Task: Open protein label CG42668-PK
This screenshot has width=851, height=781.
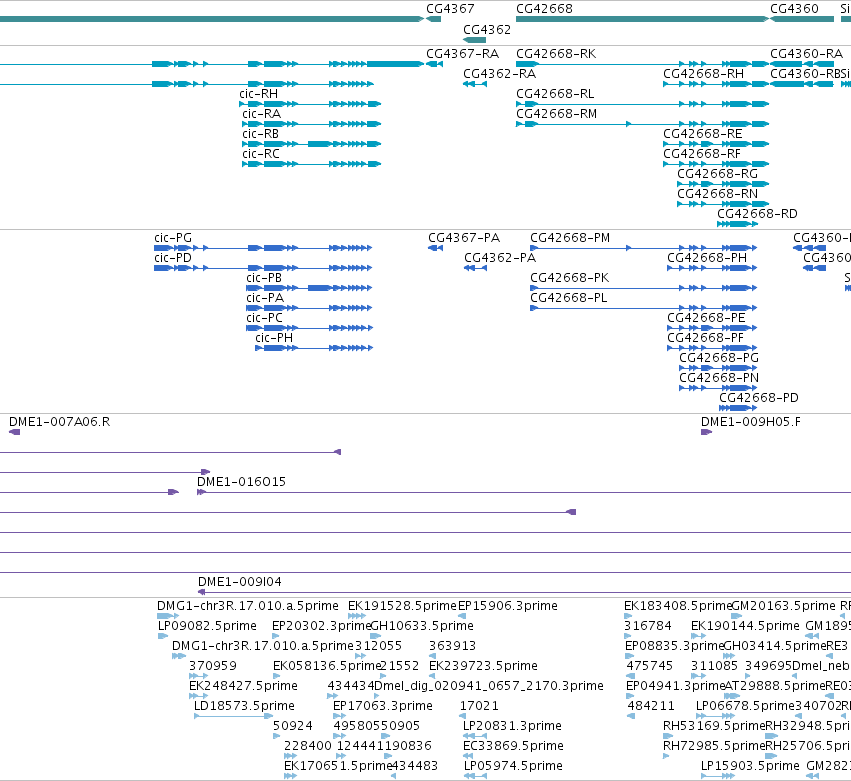Action: [569, 278]
